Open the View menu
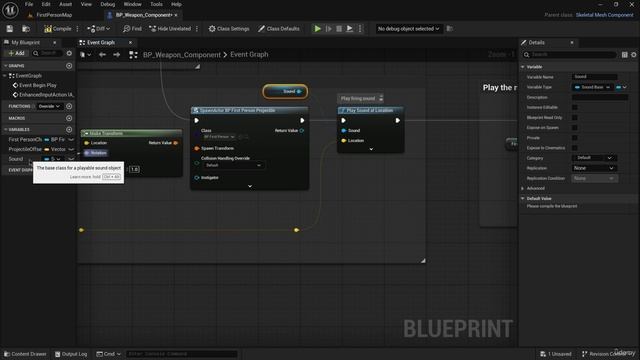 point(86,4)
